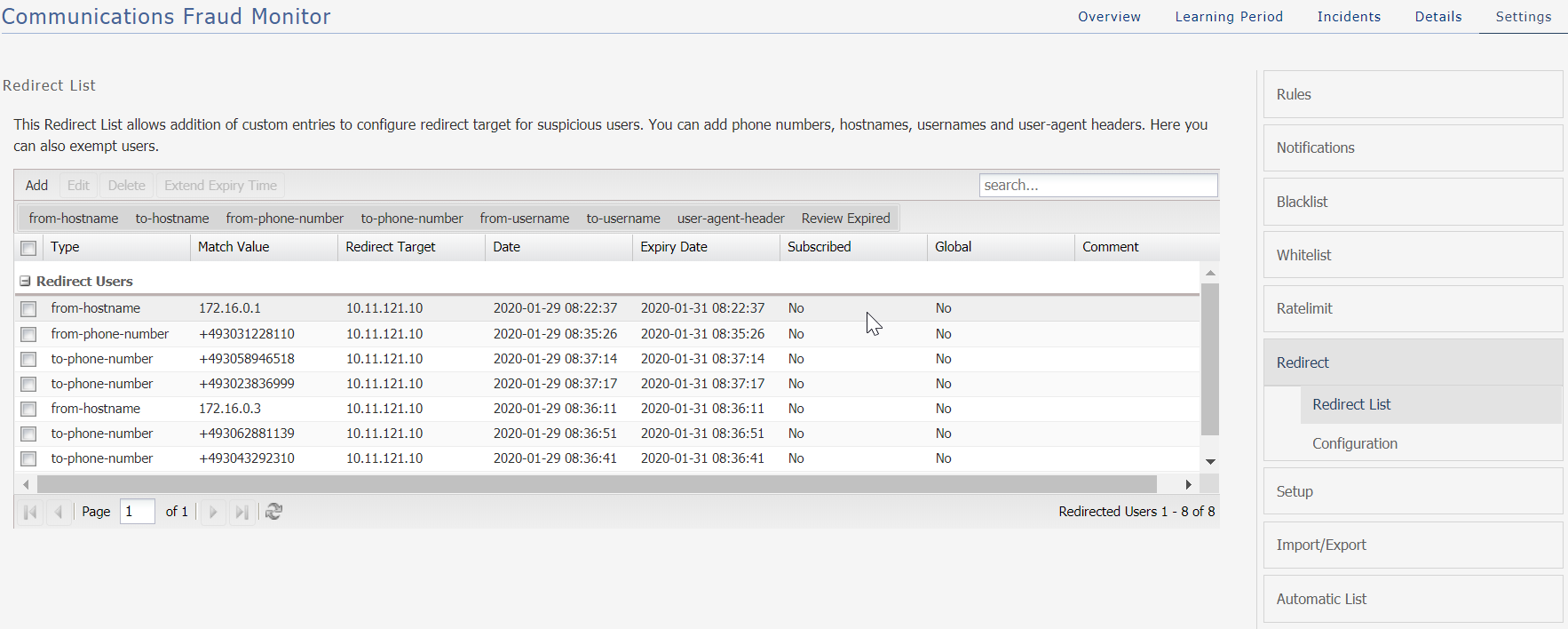The height and width of the screenshot is (629, 1568).
Task: Refresh the redirect list
Action: pos(274,512)
